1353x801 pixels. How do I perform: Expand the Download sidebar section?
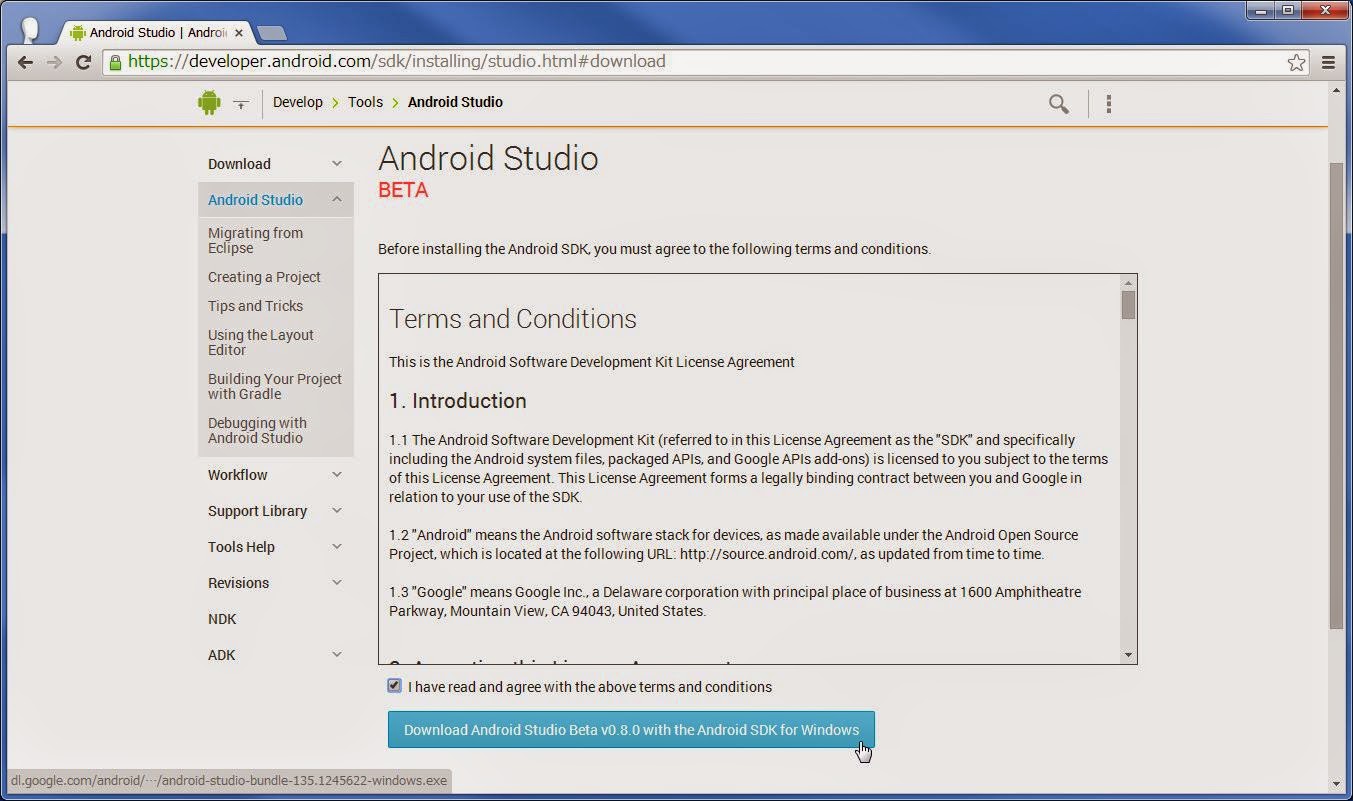337,164
